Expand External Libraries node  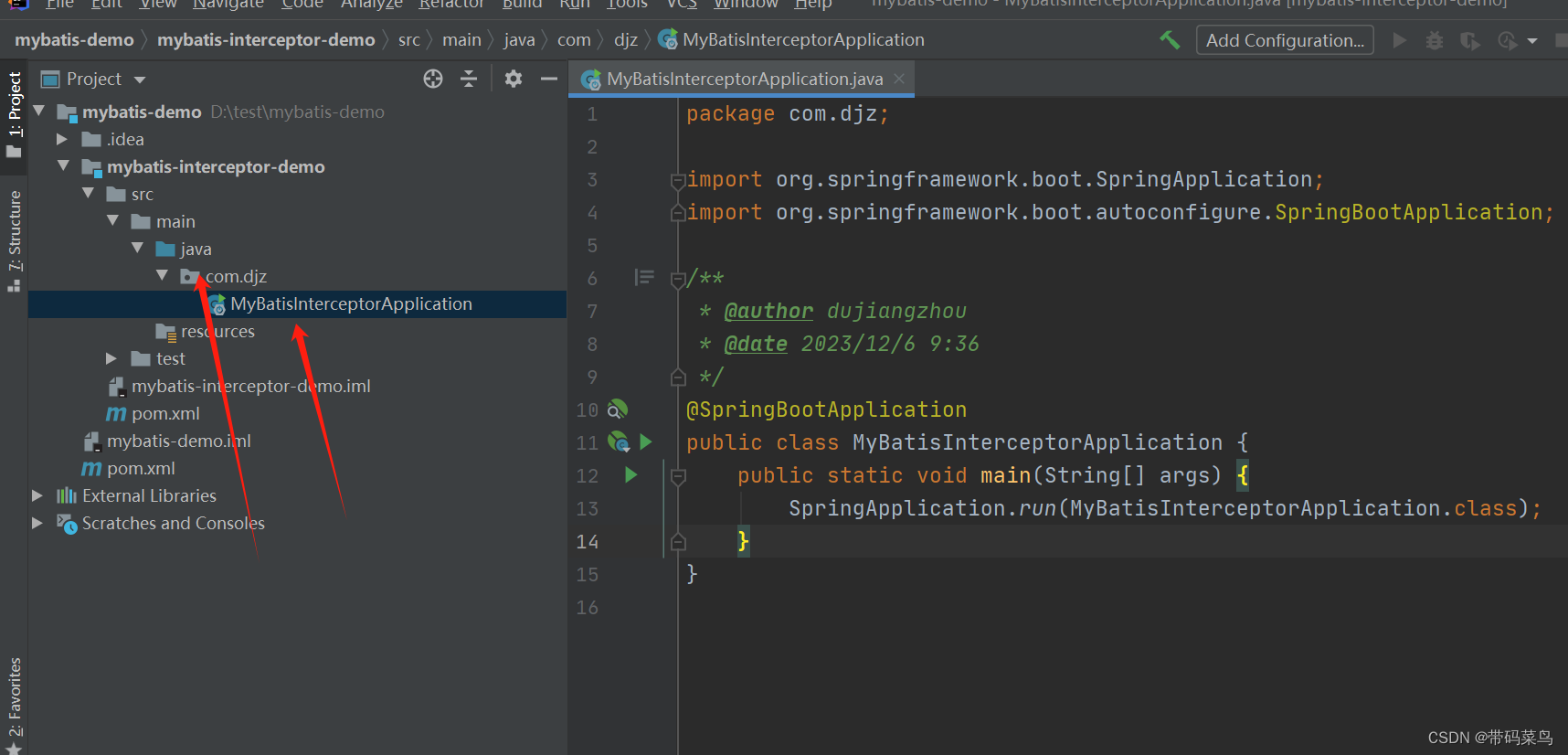pyautogui.click(x=38, y=495)
